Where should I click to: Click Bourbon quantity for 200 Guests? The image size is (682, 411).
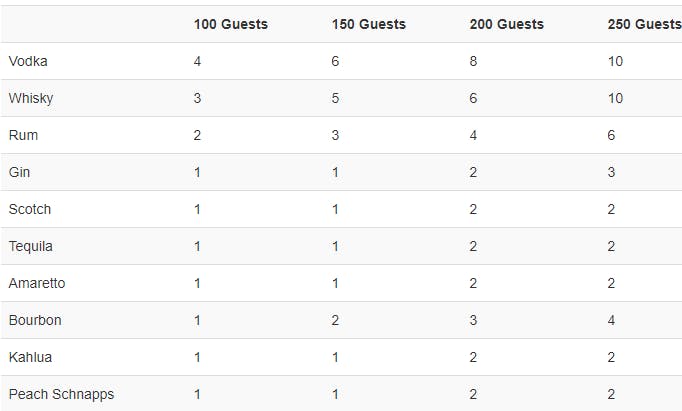pyautogui.click(x=474, y=320)
